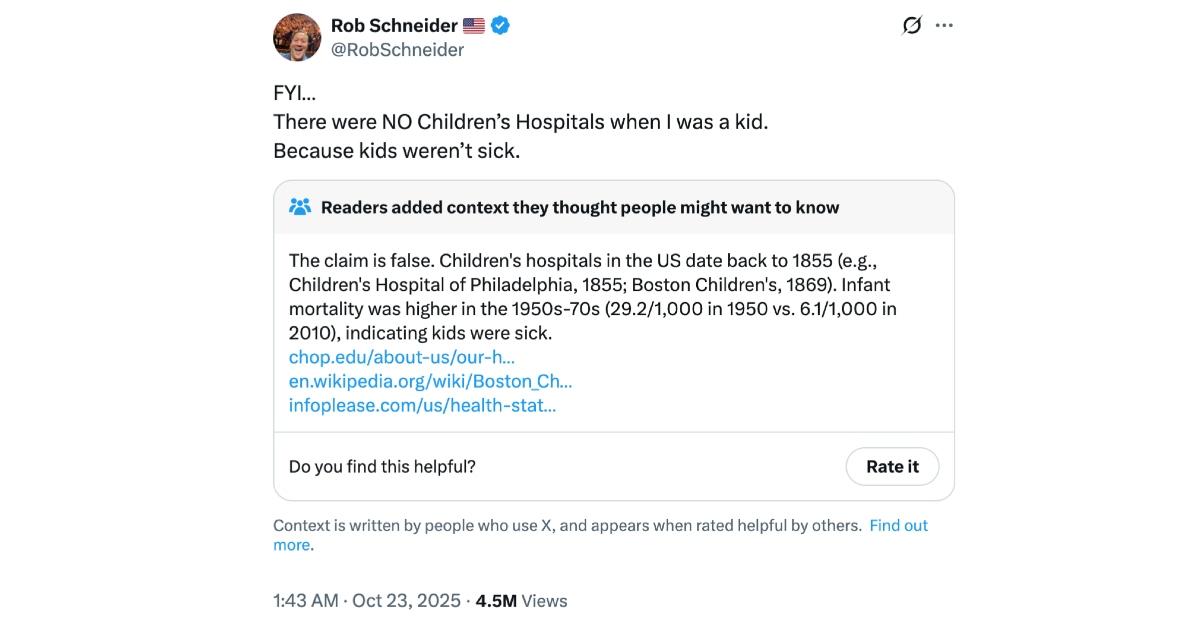This screenshot has width=1200, height=628.
Task: Open the three-dot more options menu
Action: tap(944, 26)
